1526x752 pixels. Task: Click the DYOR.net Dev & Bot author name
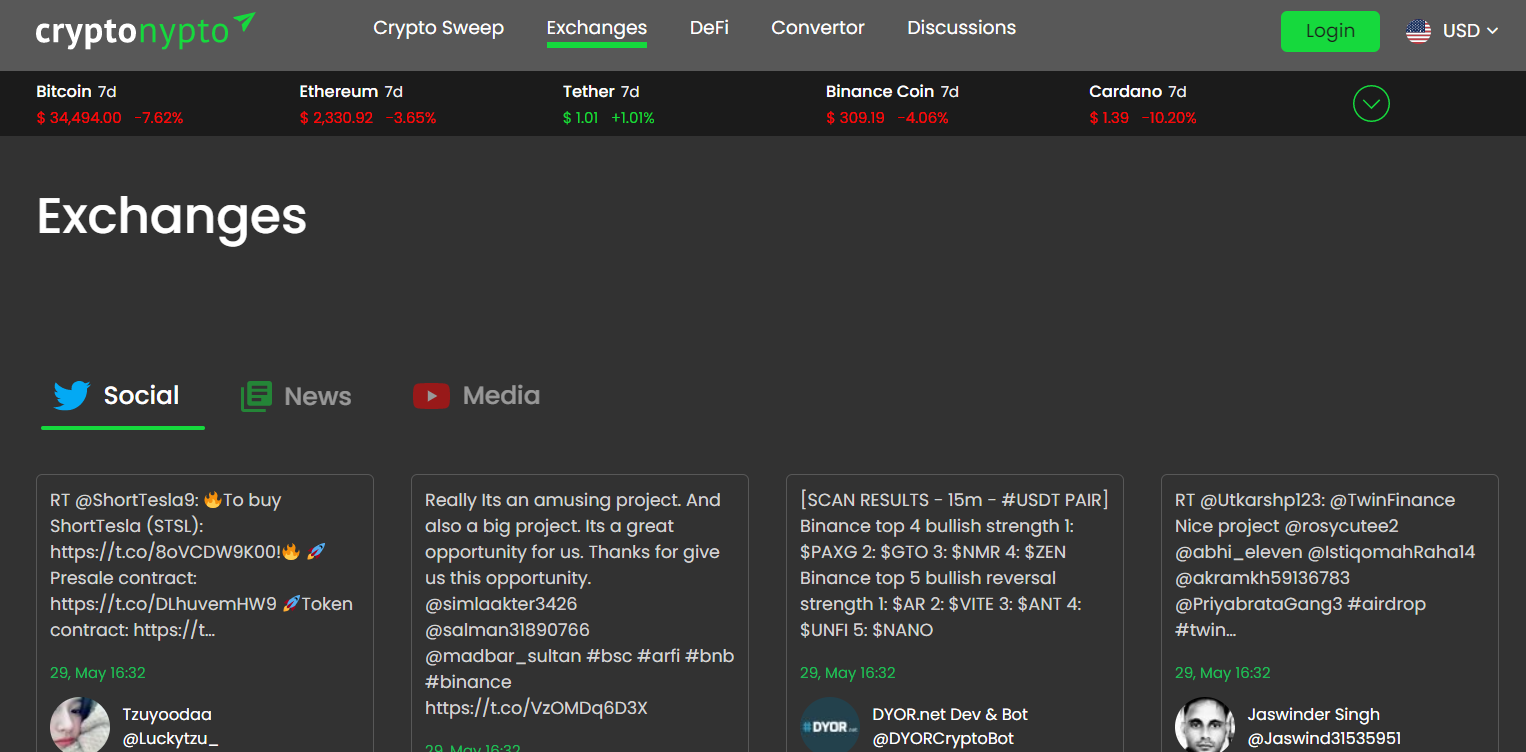coord(950,714)
